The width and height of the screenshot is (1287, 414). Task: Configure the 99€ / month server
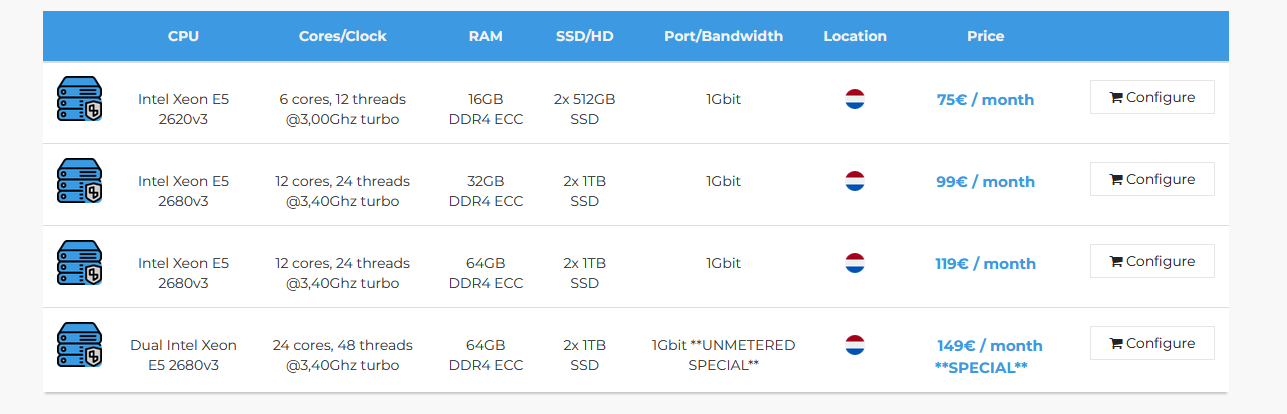(1152, 179)
